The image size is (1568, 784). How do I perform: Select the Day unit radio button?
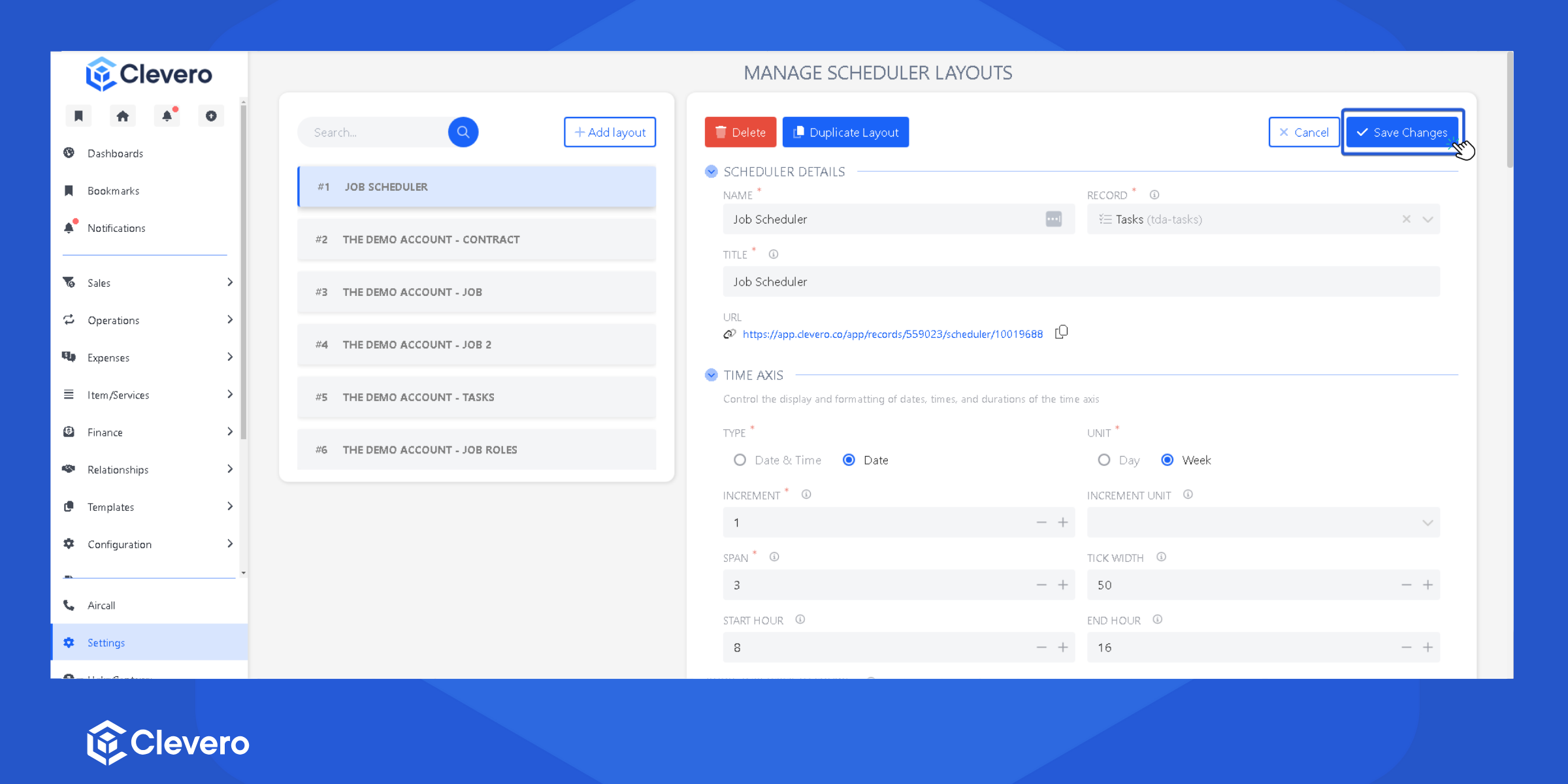pos(1104,460)
